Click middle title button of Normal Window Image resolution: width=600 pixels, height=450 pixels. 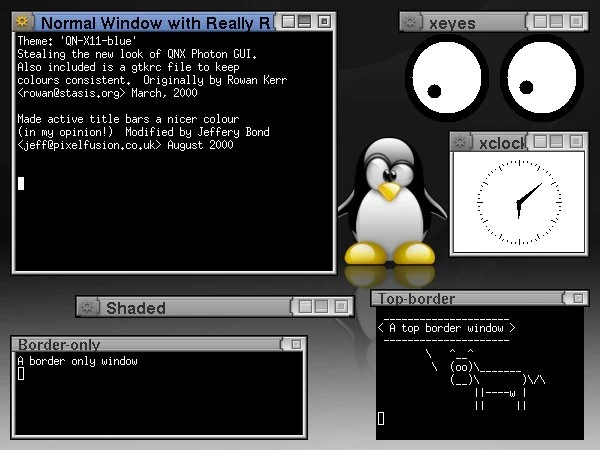pos(305,21)
